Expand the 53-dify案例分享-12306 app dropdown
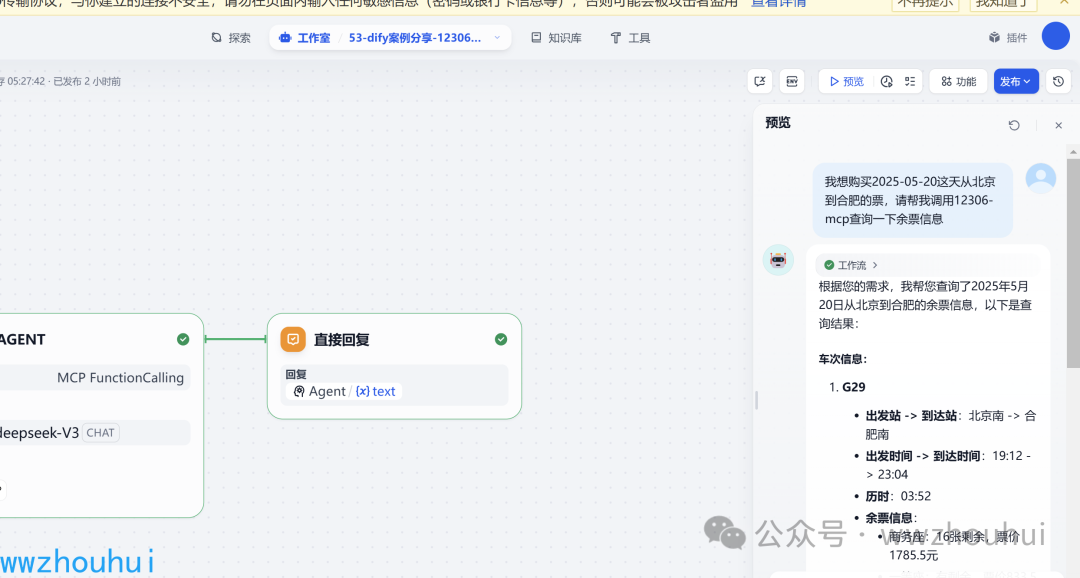This screenshot has height=578, width=1080. pyautogui.click(x=497, y=38)
